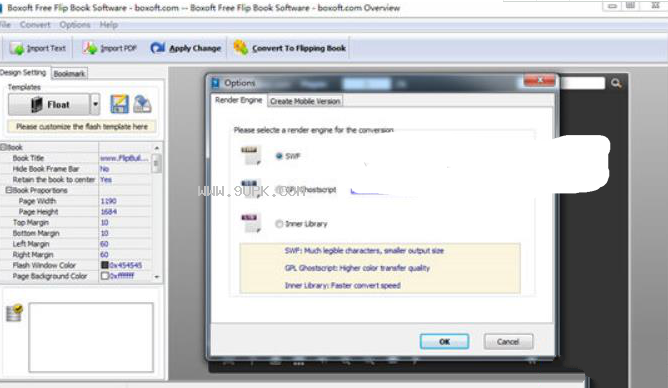Screen dimensions: 668x388
Task: Click the property list scroll-down arrow
Action: [x=157, y=277]
